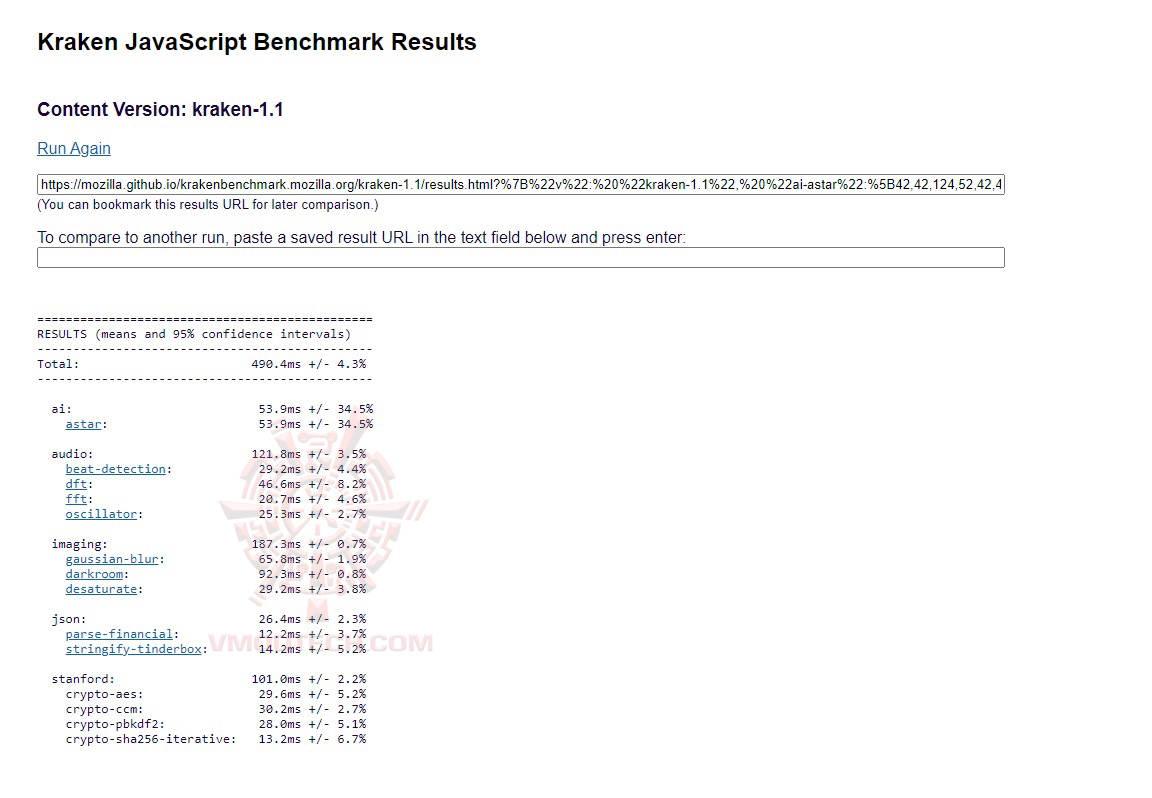Click the audio: 121.8ms value
This screenshot has height=798, width=1152.
(x=276, y=454)
